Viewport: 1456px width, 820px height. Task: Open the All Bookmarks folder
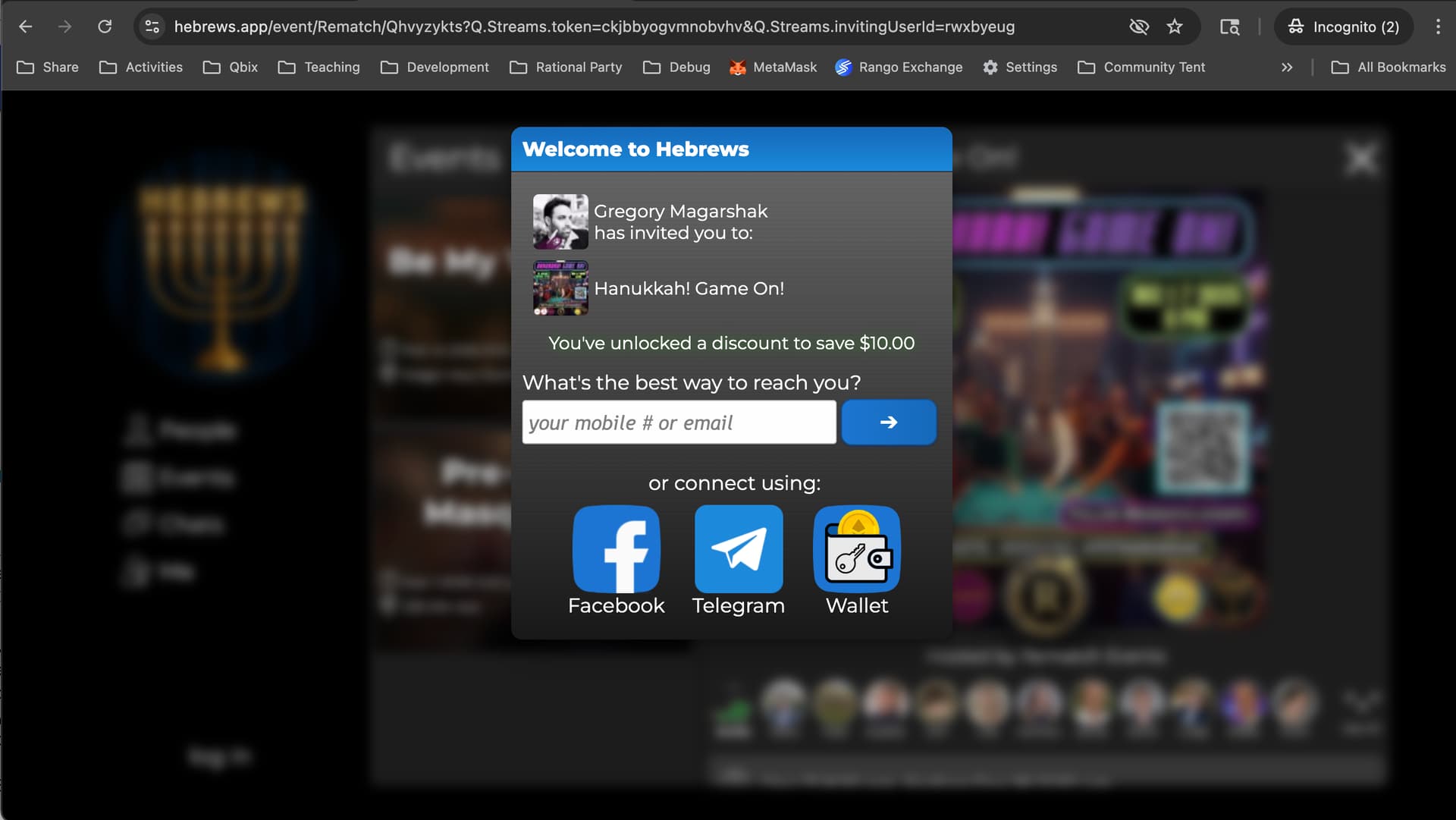click(x=1389, y=67)
